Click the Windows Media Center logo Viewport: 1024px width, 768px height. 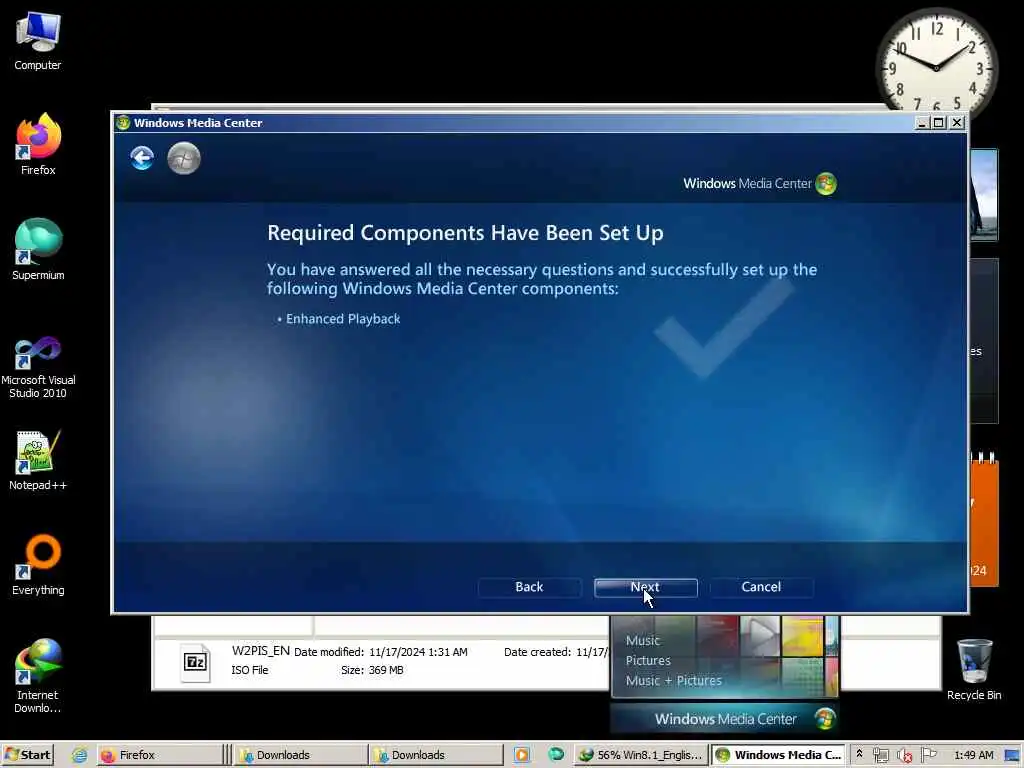point(760,184)
